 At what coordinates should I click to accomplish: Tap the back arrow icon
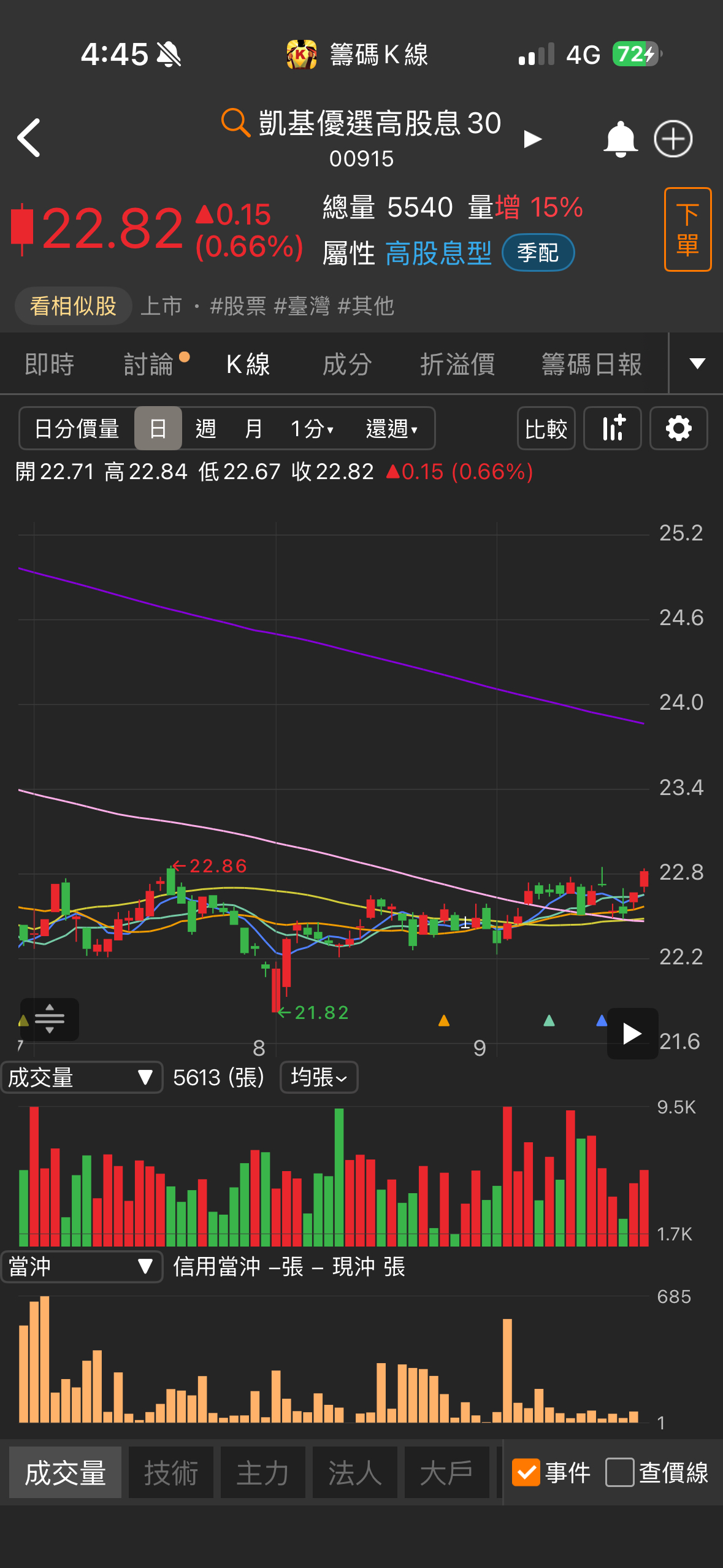[29, 138]
